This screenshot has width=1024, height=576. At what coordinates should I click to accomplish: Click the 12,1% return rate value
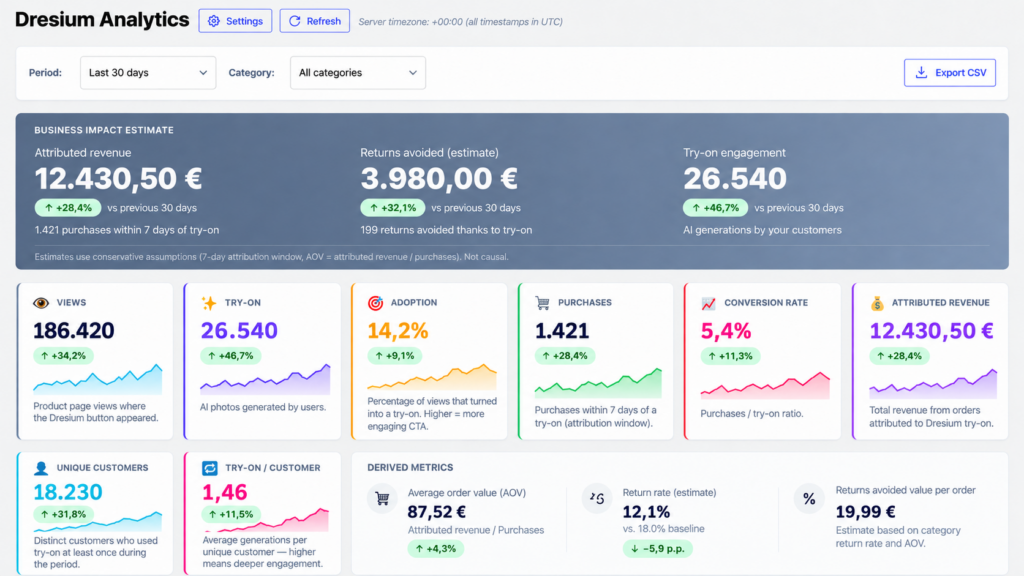click(x=646, y=511)
